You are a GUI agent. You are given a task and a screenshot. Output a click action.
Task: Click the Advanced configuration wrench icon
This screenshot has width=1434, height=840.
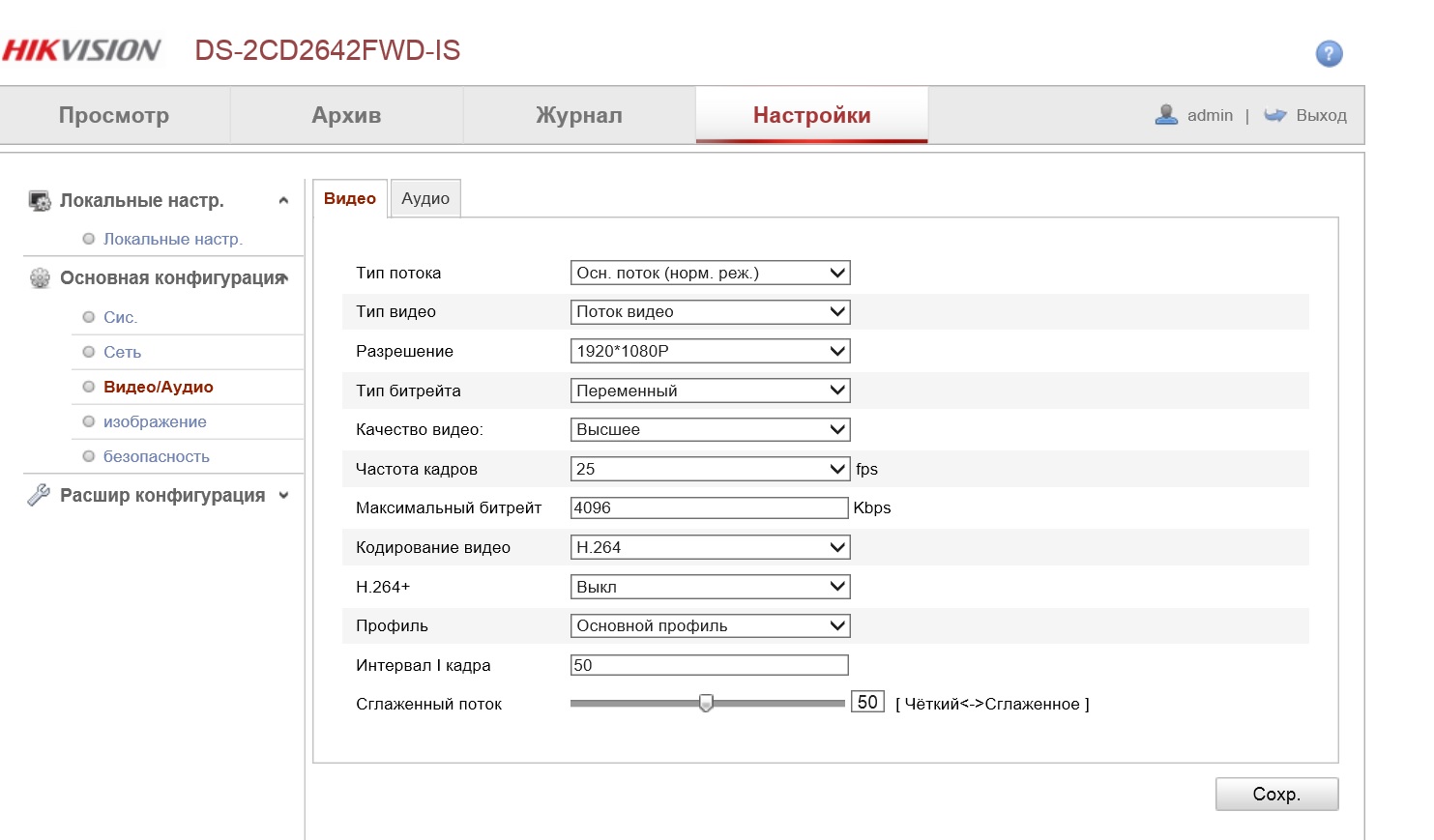[39, 495]
